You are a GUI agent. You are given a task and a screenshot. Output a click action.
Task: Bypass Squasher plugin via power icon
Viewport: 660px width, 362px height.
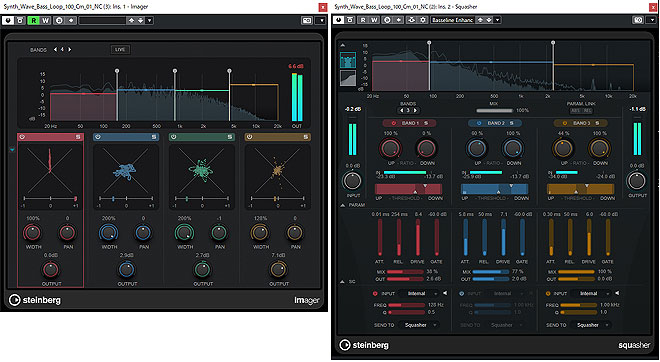pyautogui.click(x=339, y=20)
